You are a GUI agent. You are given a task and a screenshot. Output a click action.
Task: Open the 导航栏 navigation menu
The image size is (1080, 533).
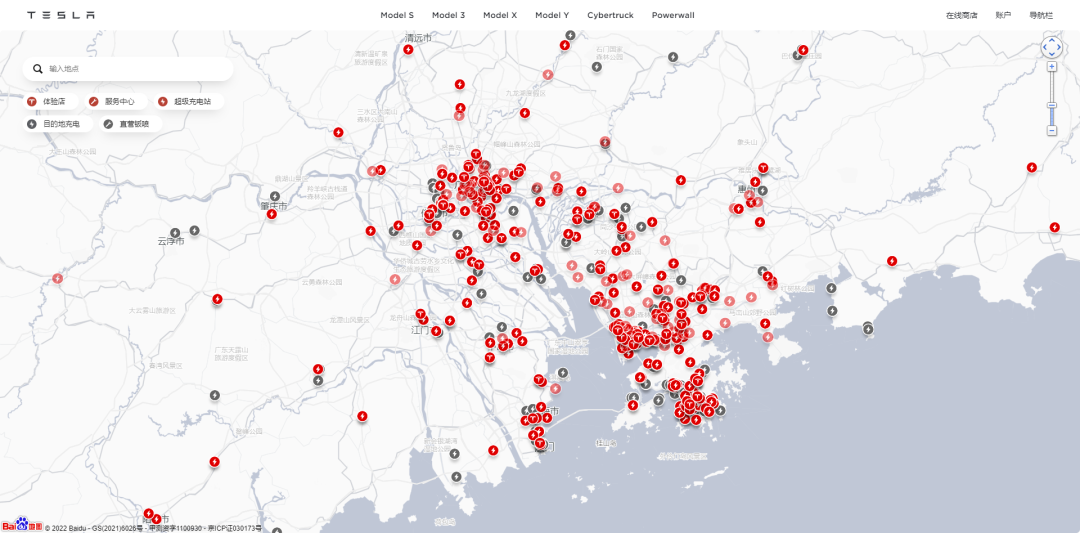[1041, 15]
